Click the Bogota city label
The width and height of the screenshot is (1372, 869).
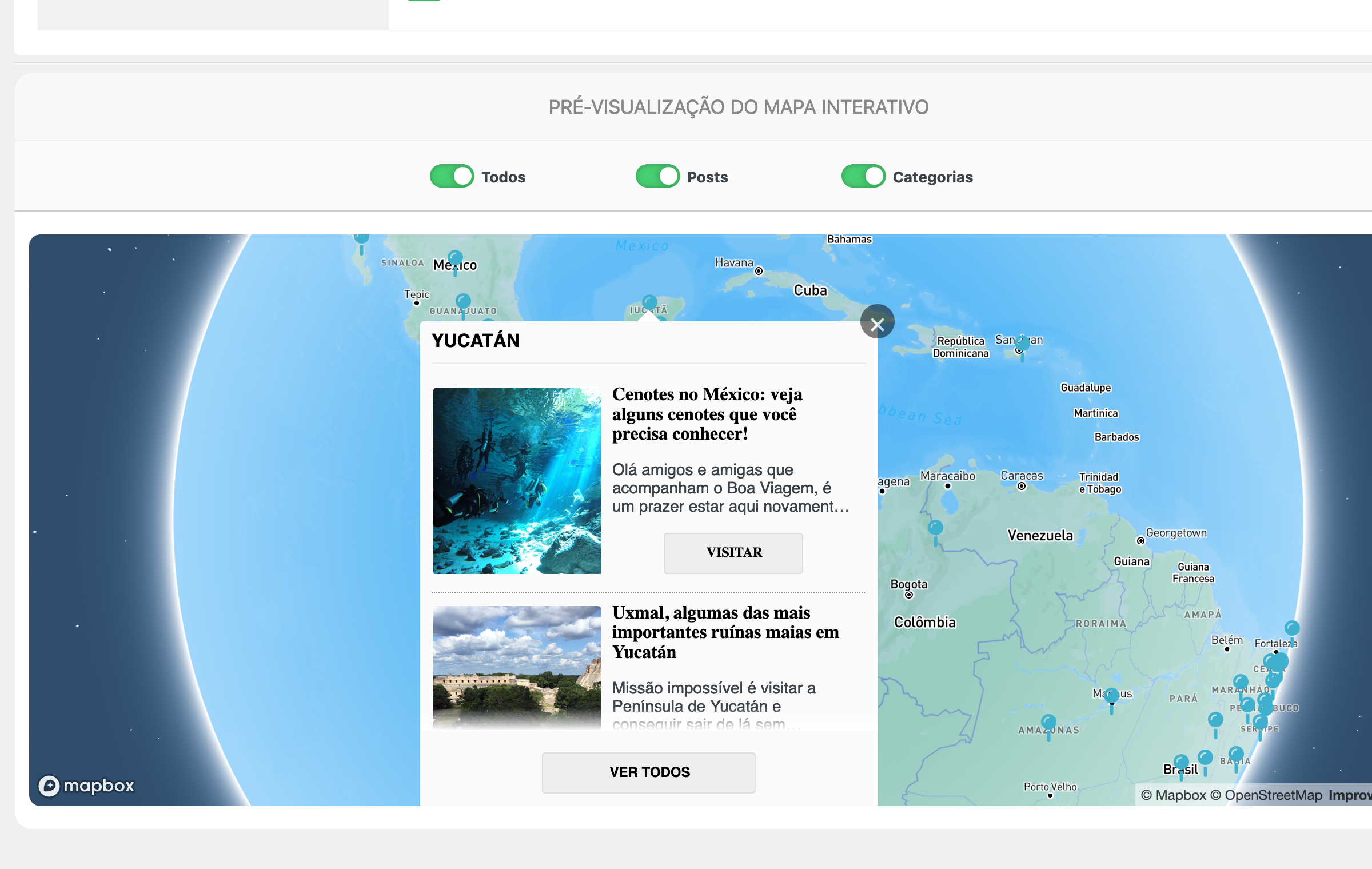pos(909,584)
